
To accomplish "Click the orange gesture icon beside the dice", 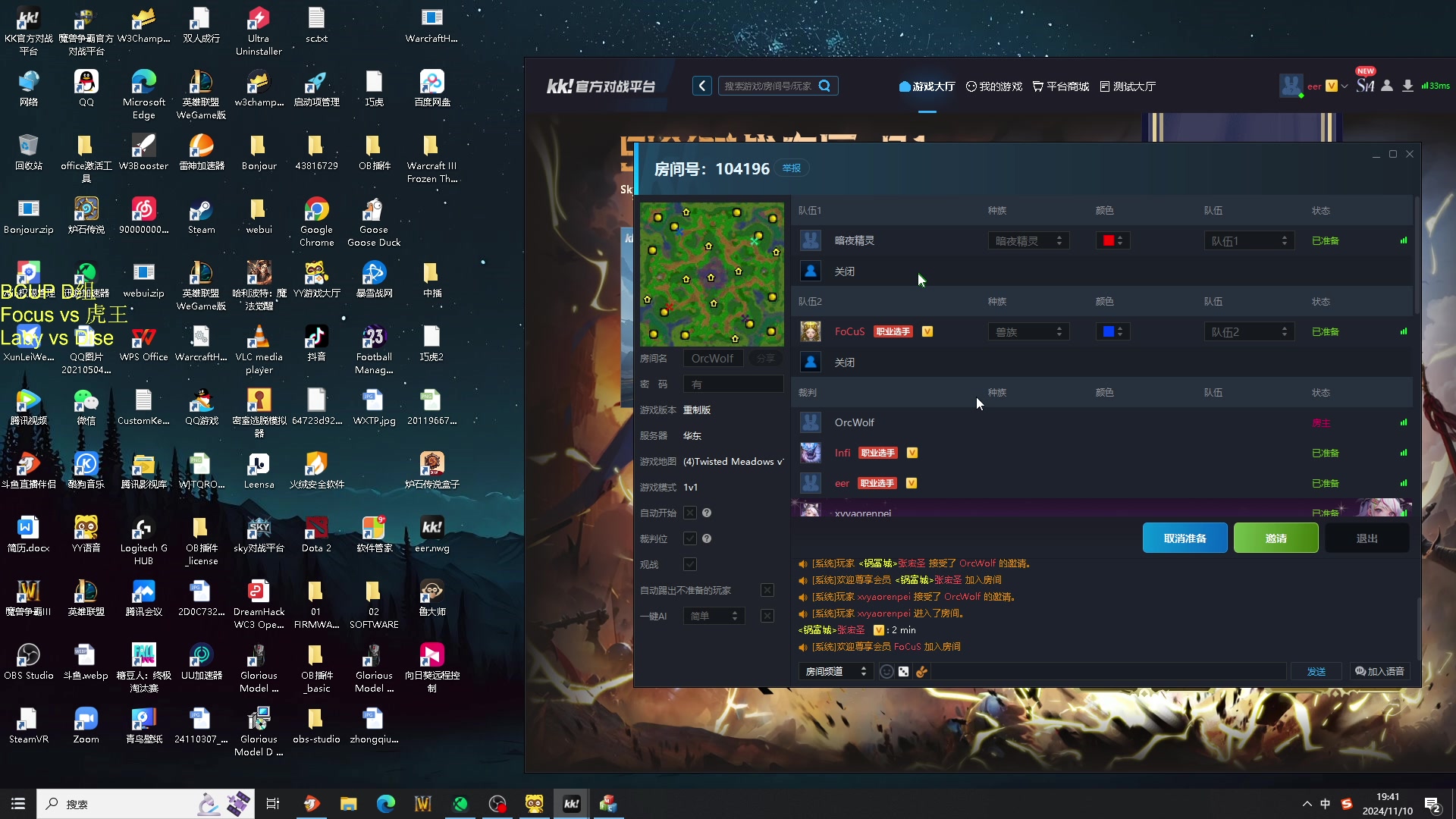I will click(x=921, y=671).
